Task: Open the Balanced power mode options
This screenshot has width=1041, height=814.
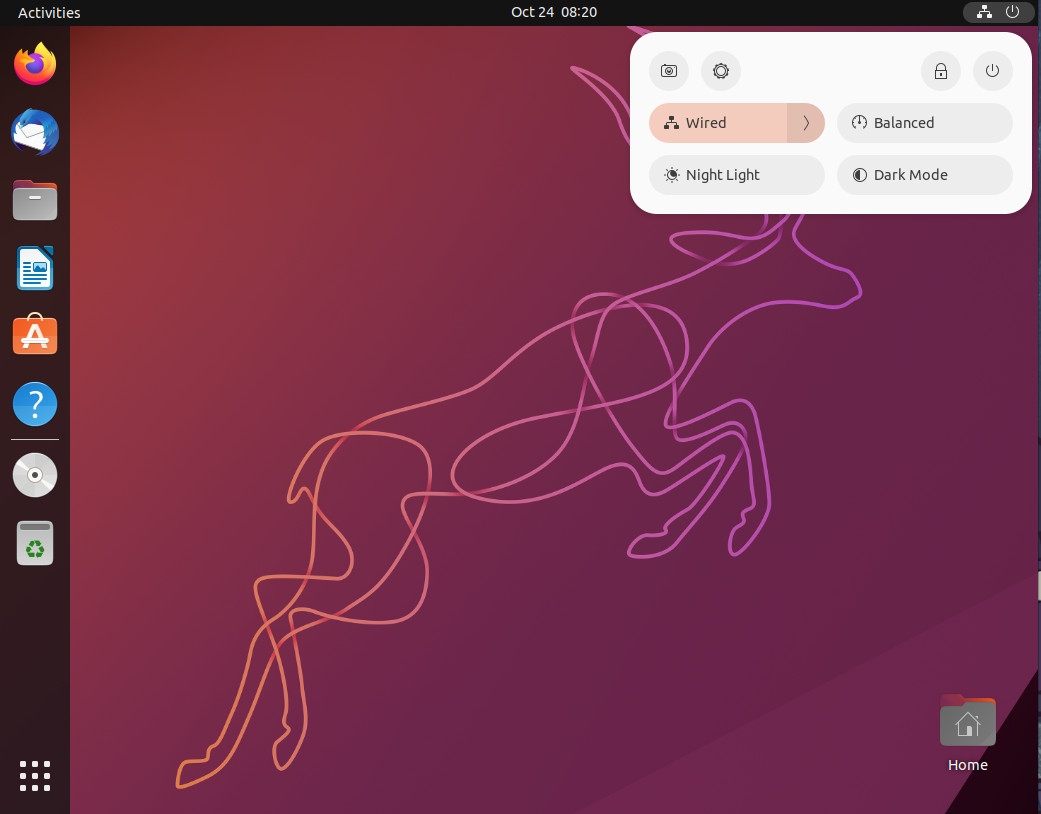Action: click(x=925, y=122)
